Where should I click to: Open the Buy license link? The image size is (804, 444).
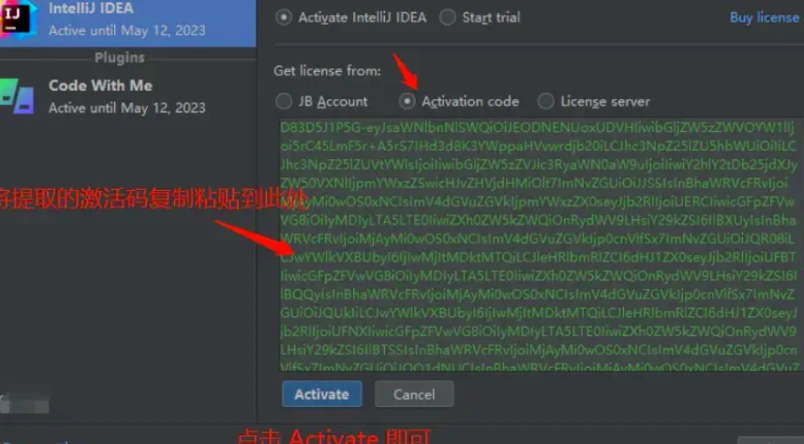tap(764, 17)
